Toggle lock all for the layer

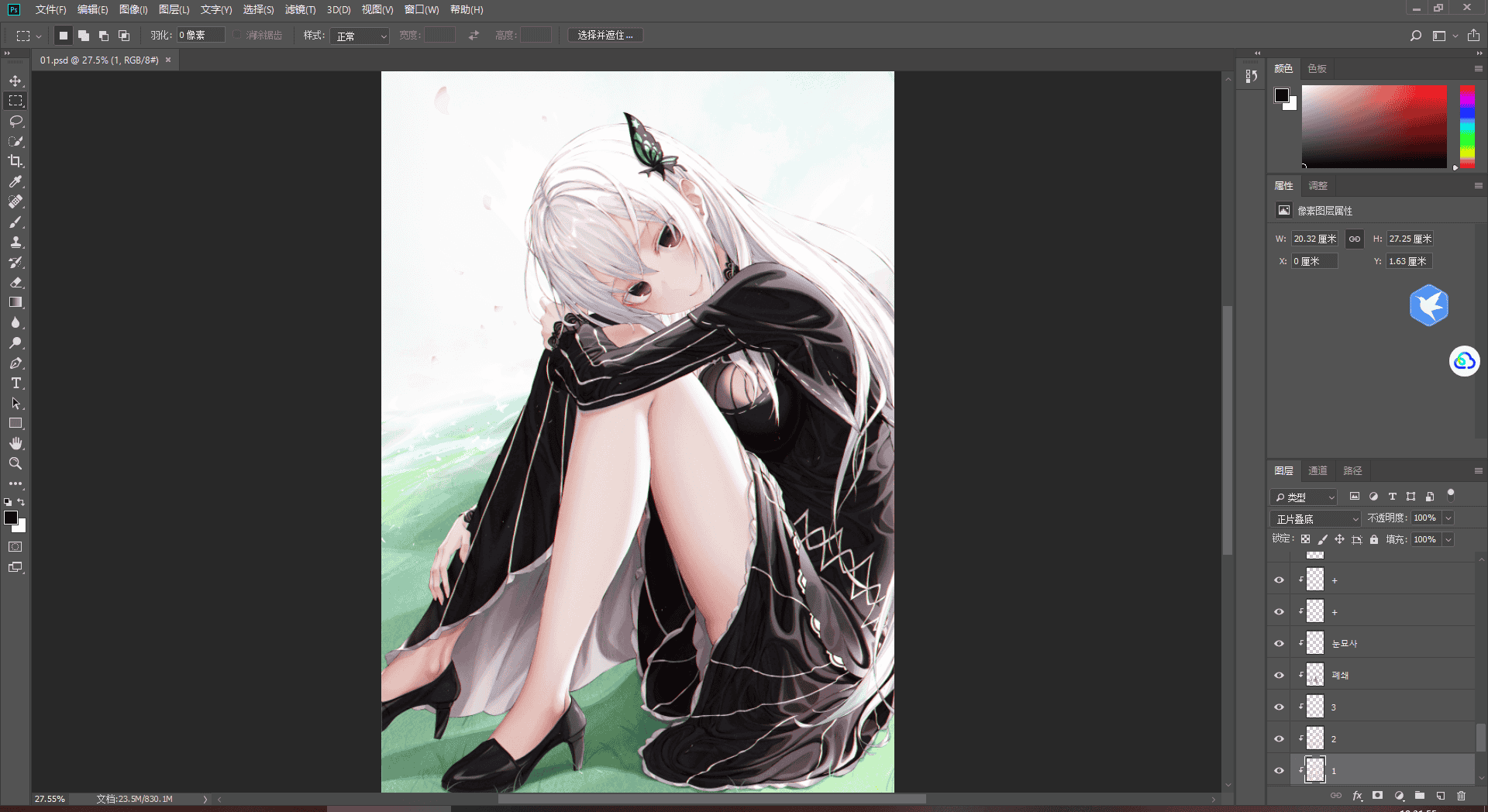click(x=1374, y=539)
